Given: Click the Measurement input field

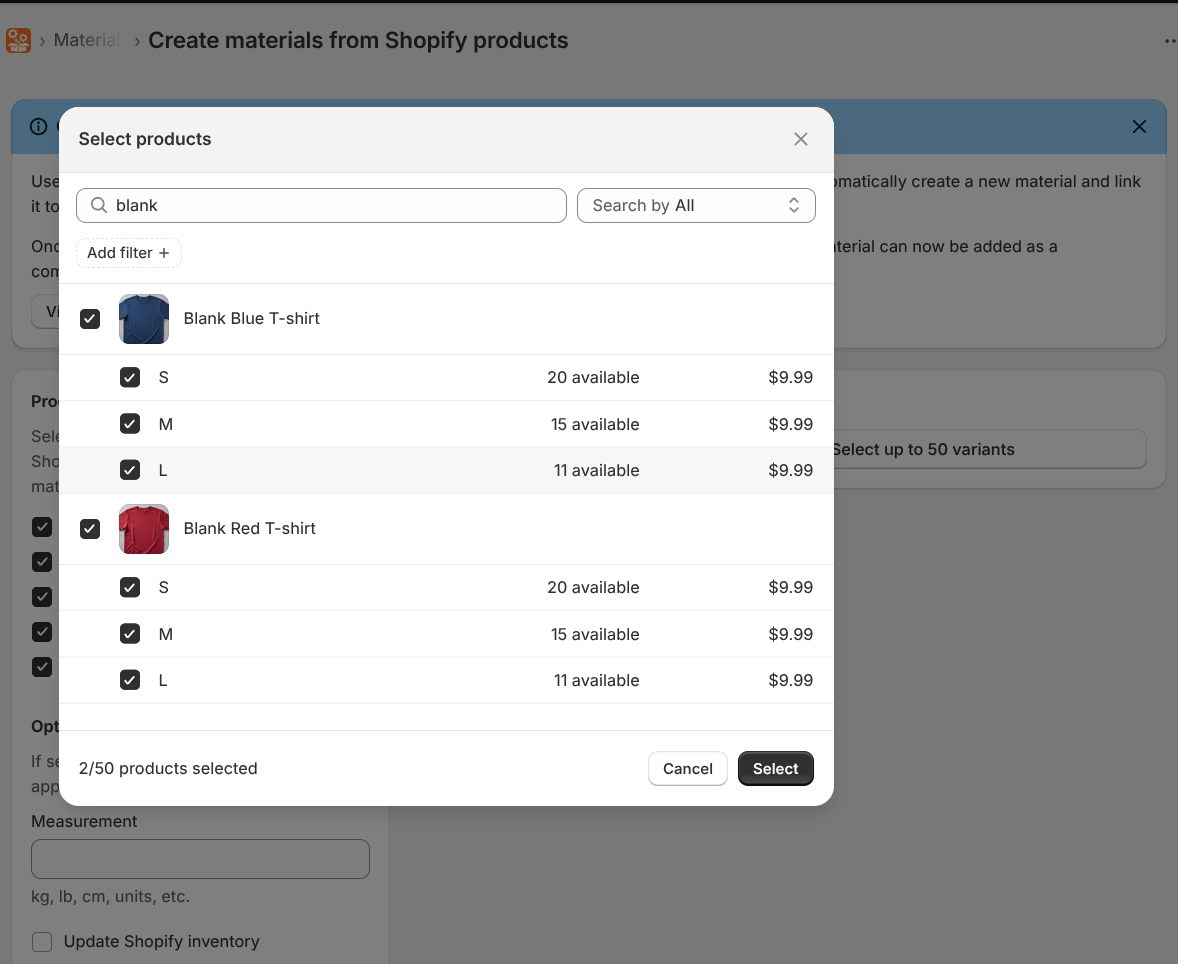Looking at the screenshot, I should pyautogui.click(x=200, y=859).
